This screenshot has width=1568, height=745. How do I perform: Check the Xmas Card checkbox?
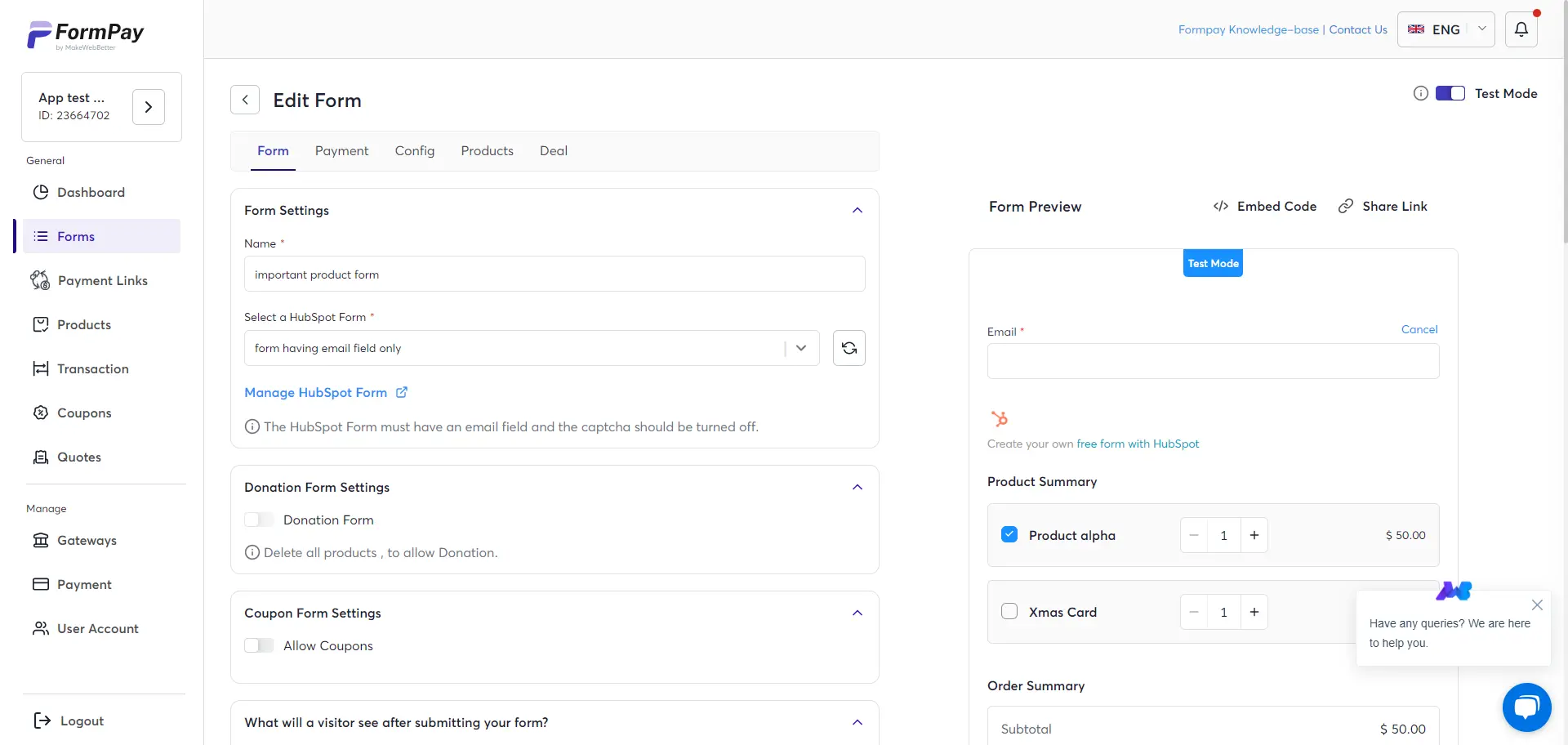[x=1009, y=612]
